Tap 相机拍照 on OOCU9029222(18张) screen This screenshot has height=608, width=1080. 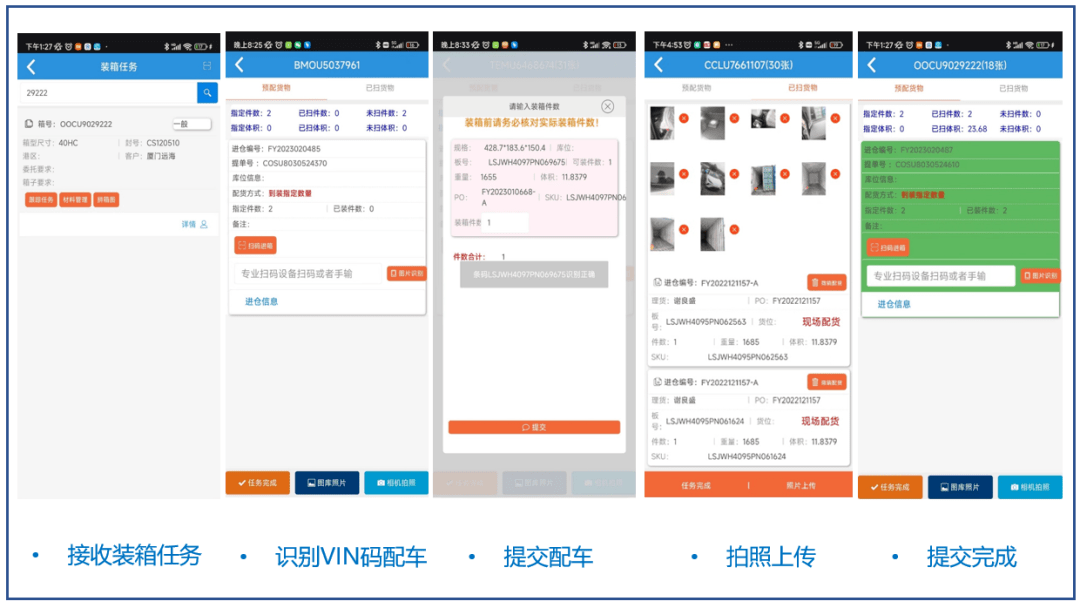click(1030, 487)
